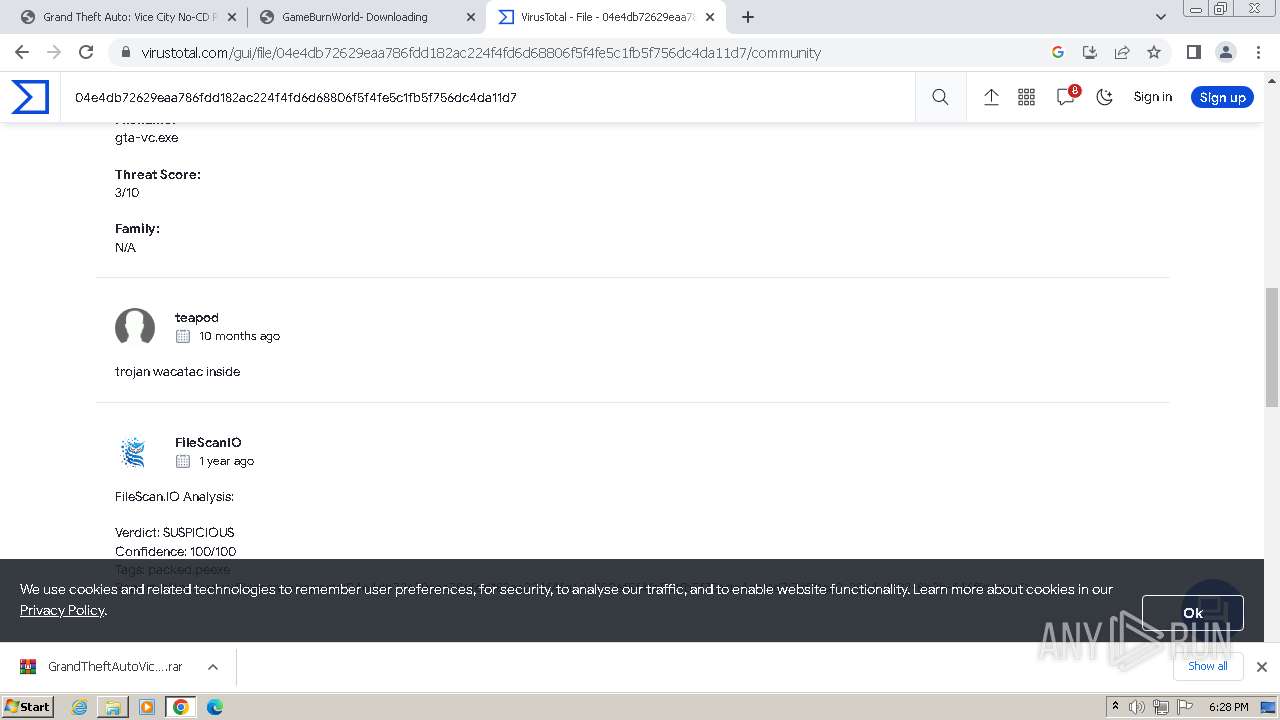Bookmark this page with star icon

pos(1154,52)
